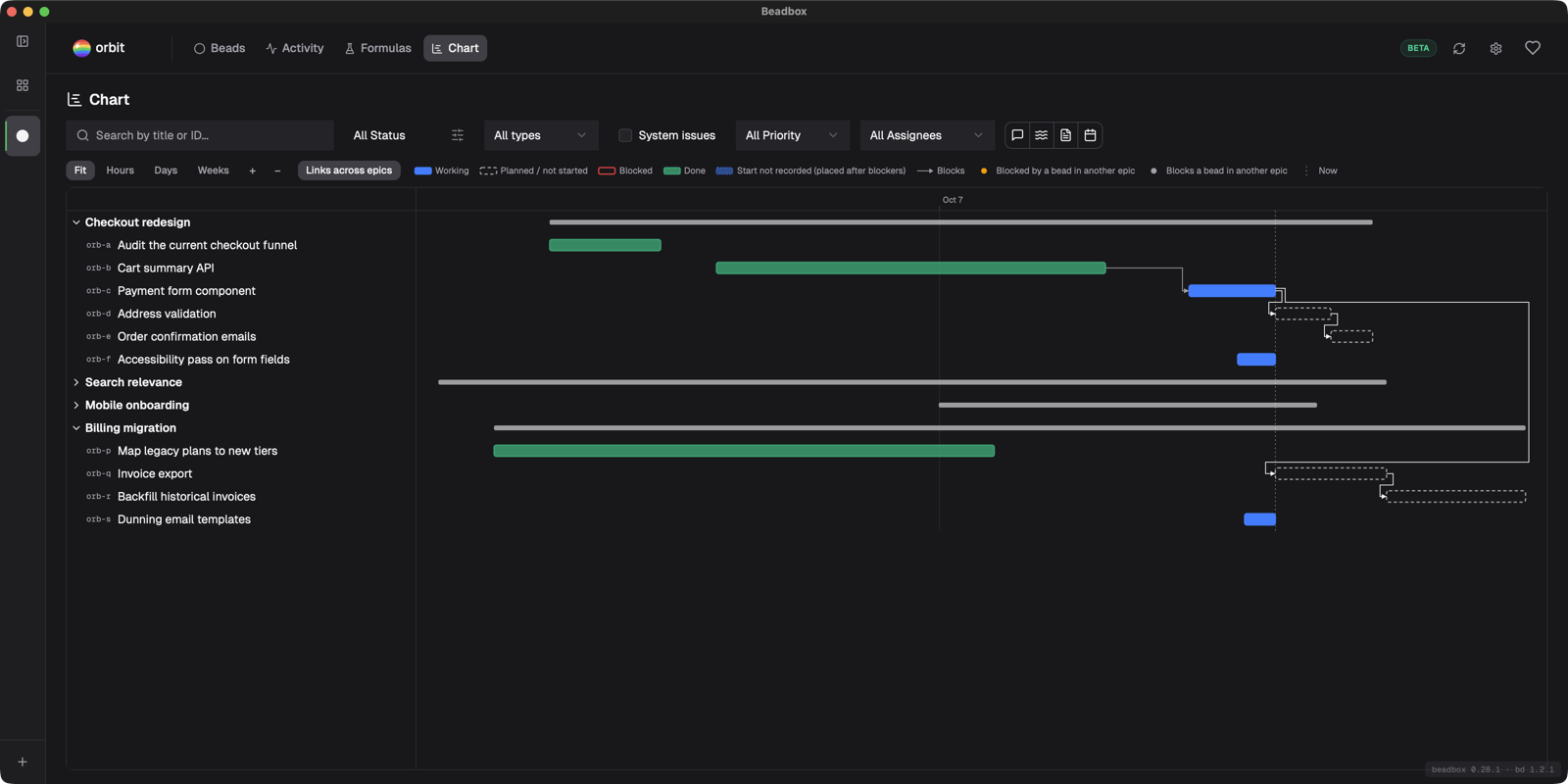Open the grid dashboard icon in sidebar
This screenshot has height=784, width=1568.
[23, 85]
